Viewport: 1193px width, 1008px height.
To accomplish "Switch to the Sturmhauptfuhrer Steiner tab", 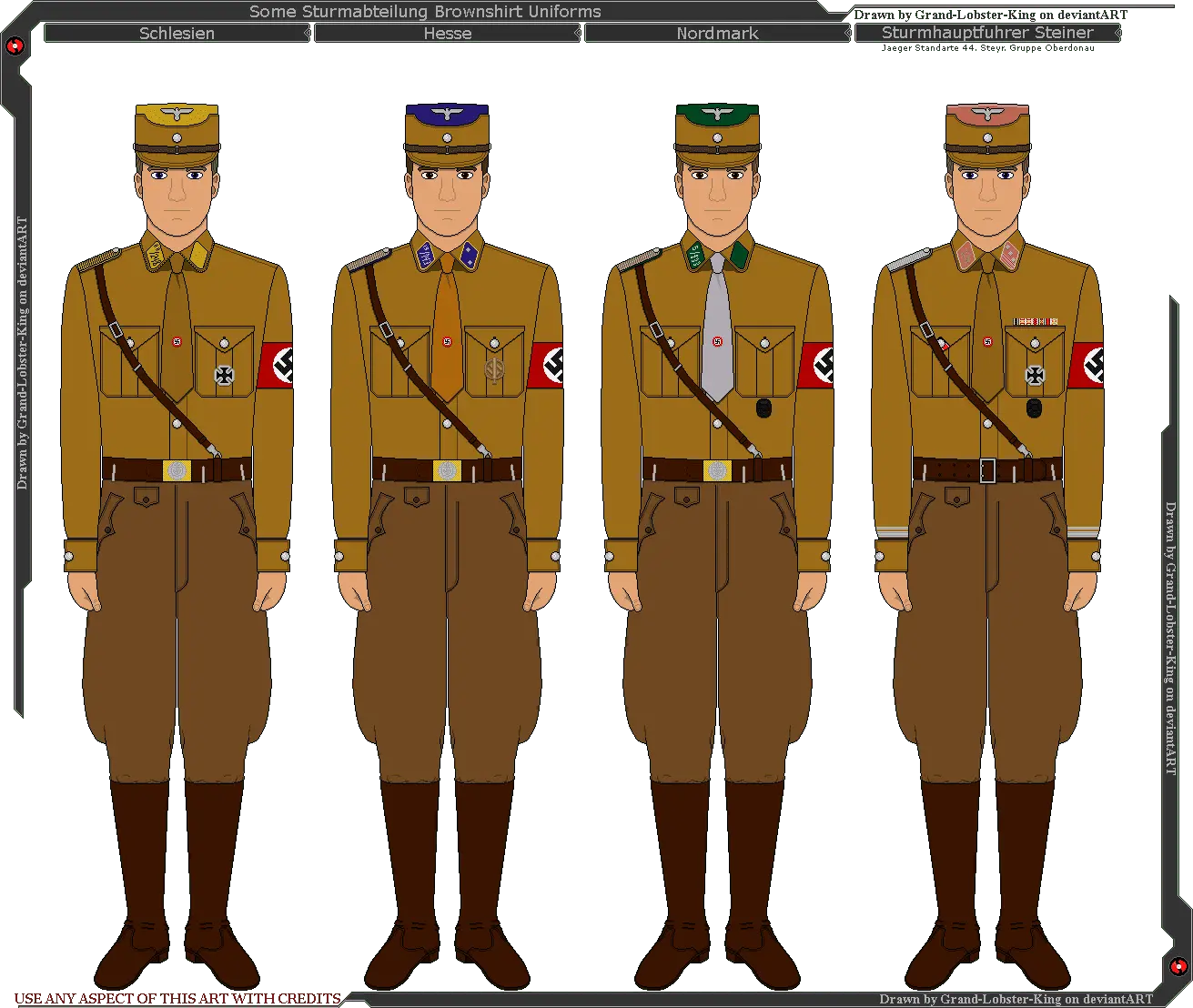I will click(x=987, y=34).
